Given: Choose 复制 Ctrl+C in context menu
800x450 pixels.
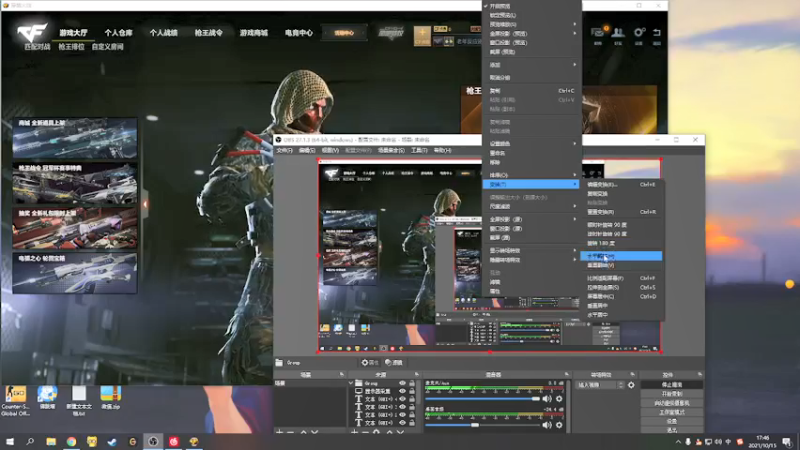Looking at the screenshot, I should click(x=531, y=91).
